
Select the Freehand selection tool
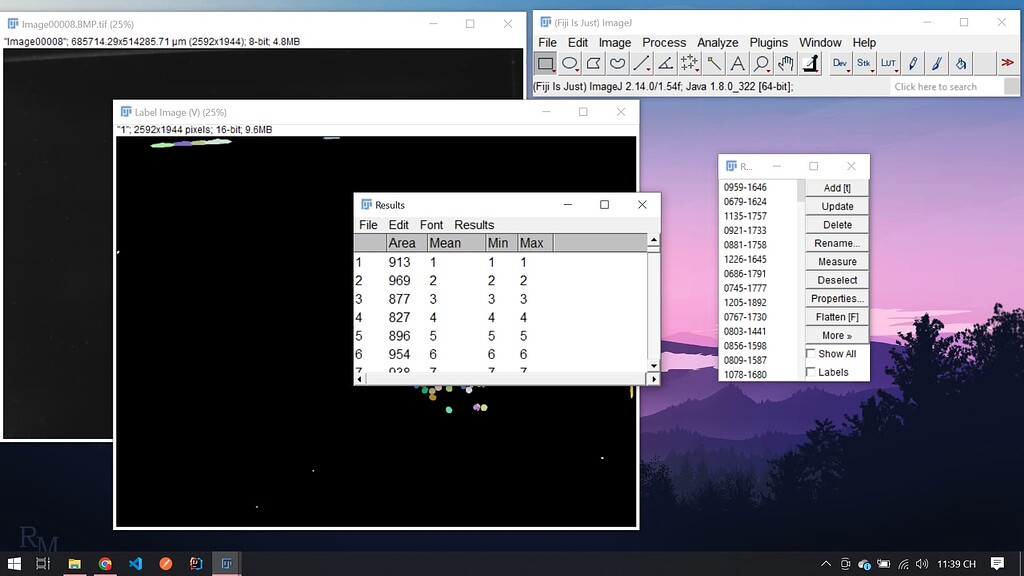619,63
